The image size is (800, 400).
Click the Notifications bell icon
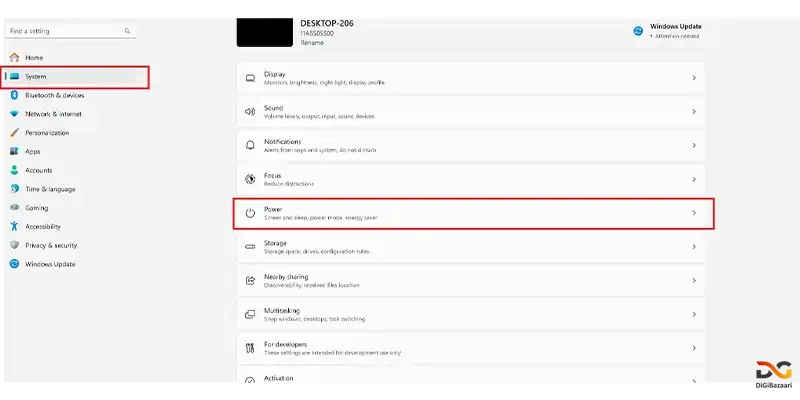(x=250, y=145)
